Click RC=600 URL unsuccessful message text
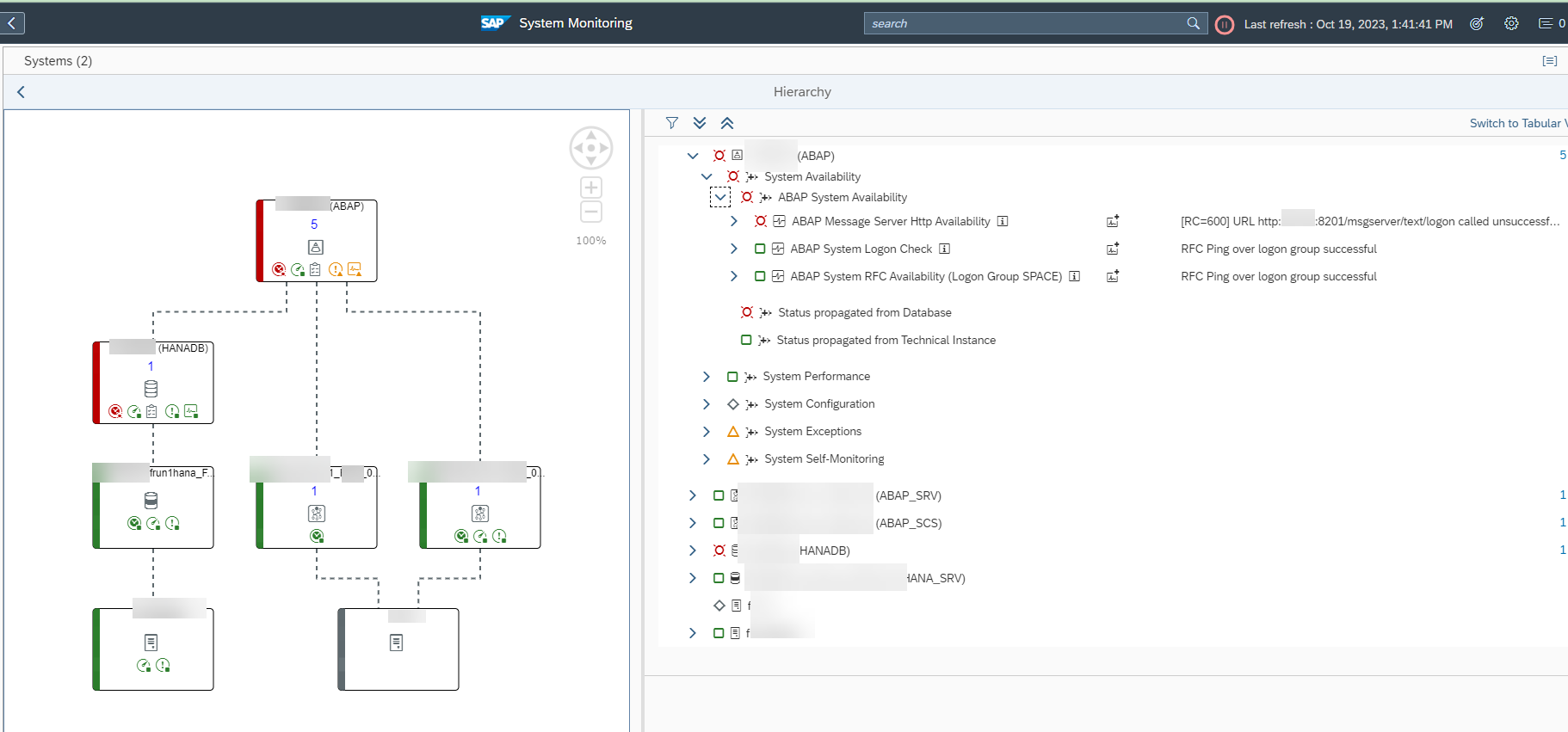This screenshot has height=732, width=1568. (1370, 221)
